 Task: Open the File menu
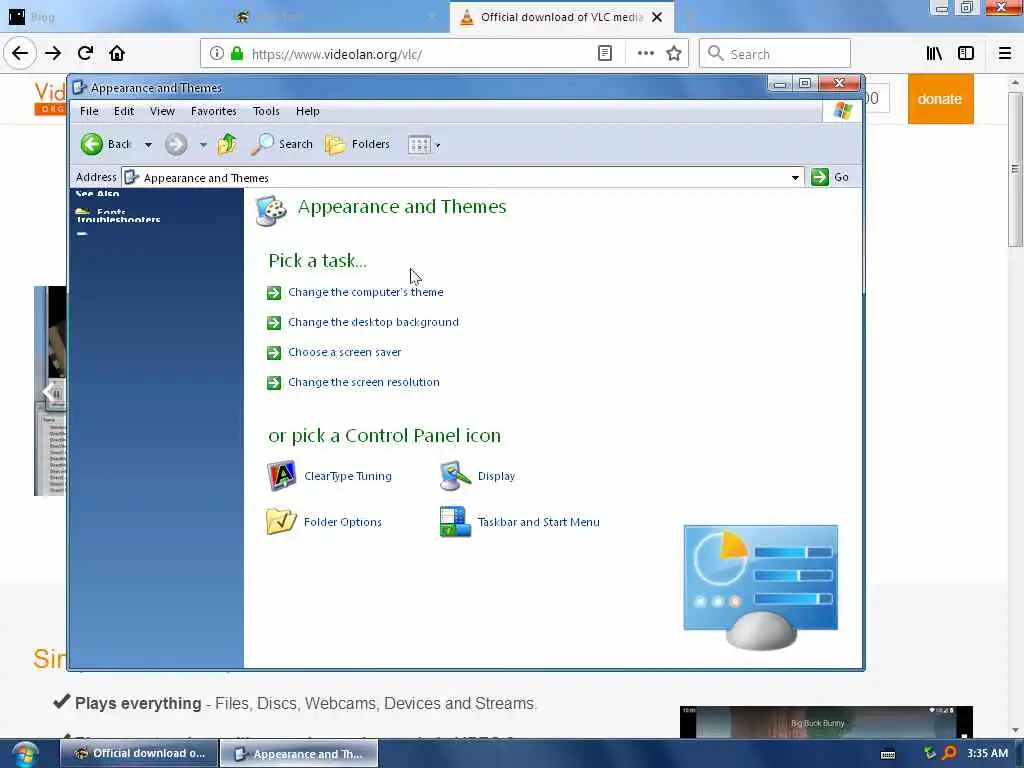tap(89, 111)
